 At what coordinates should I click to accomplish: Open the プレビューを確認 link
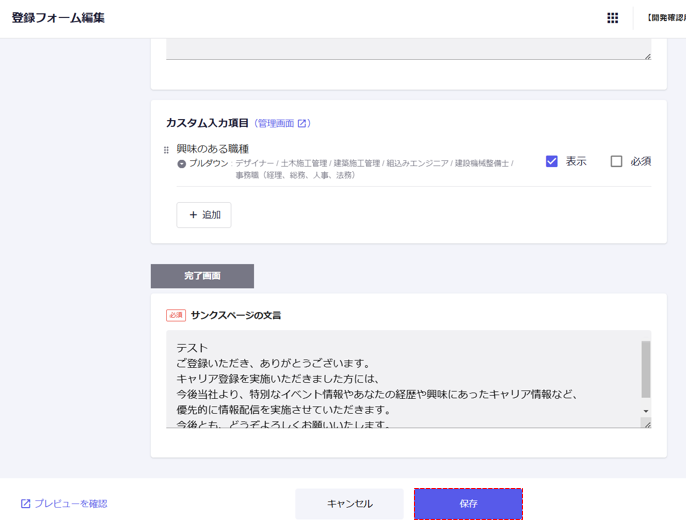71,504
